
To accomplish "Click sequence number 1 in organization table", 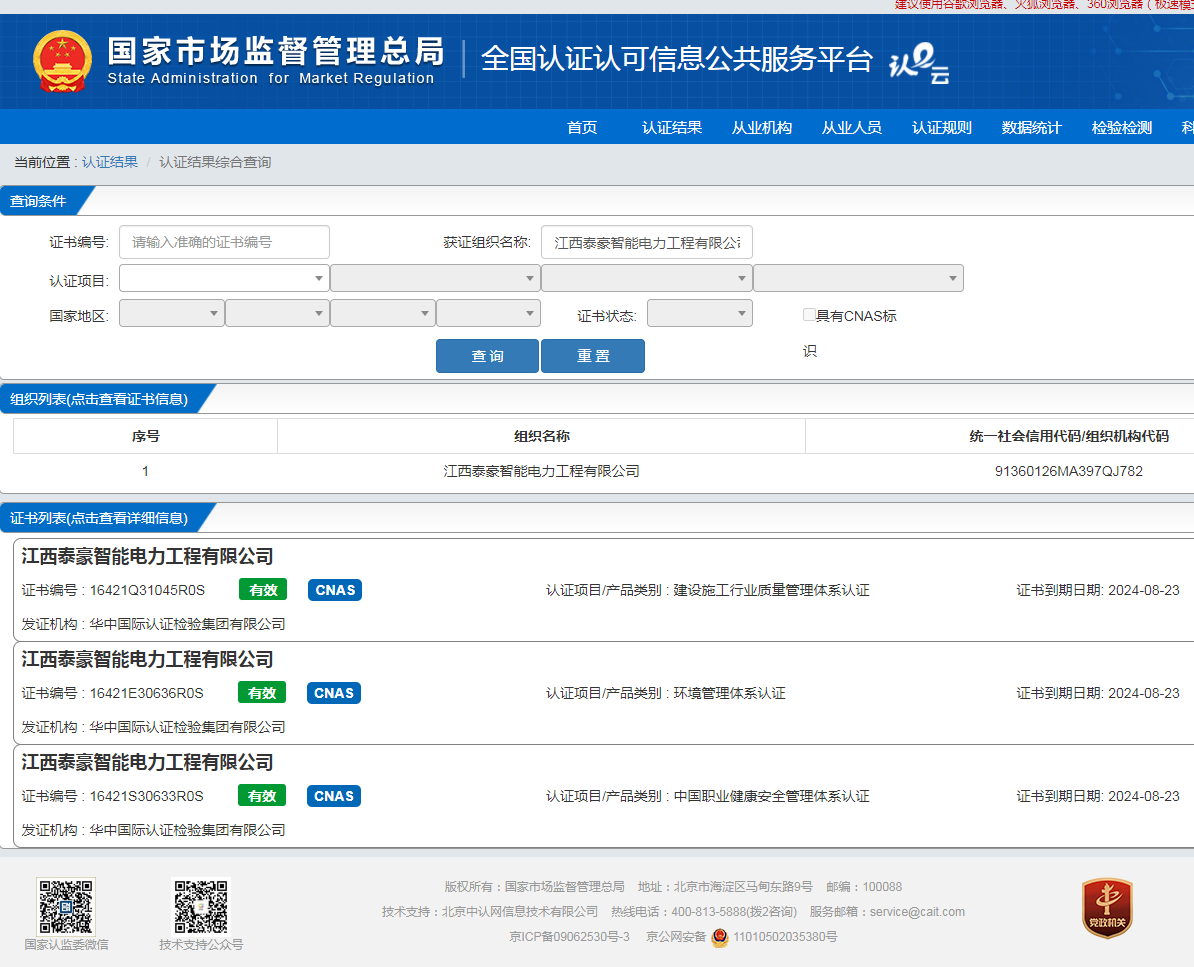I will 145,471.
